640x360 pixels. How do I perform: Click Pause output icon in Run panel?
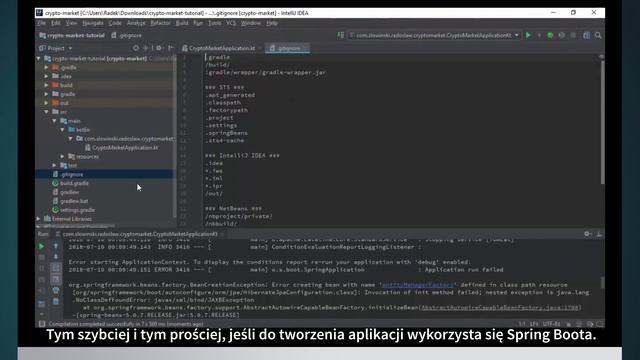[41, 269]
